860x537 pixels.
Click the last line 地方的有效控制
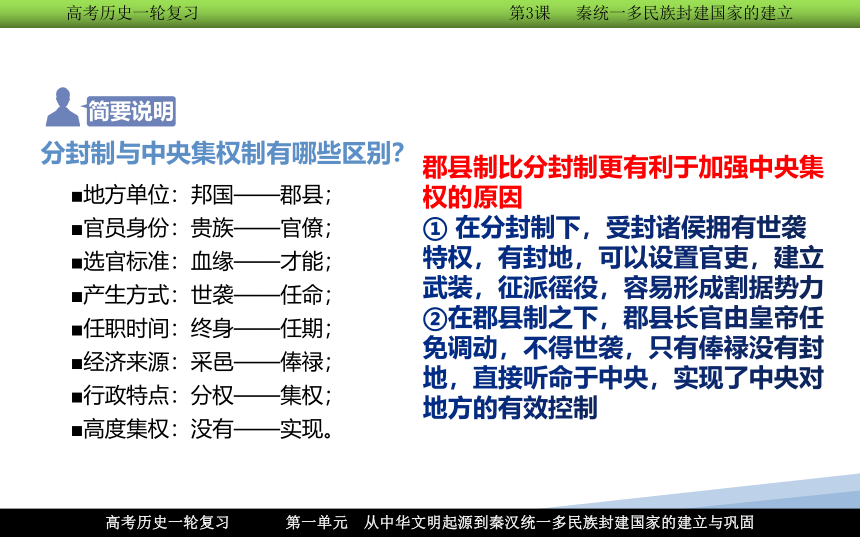(x=510, y=408)
